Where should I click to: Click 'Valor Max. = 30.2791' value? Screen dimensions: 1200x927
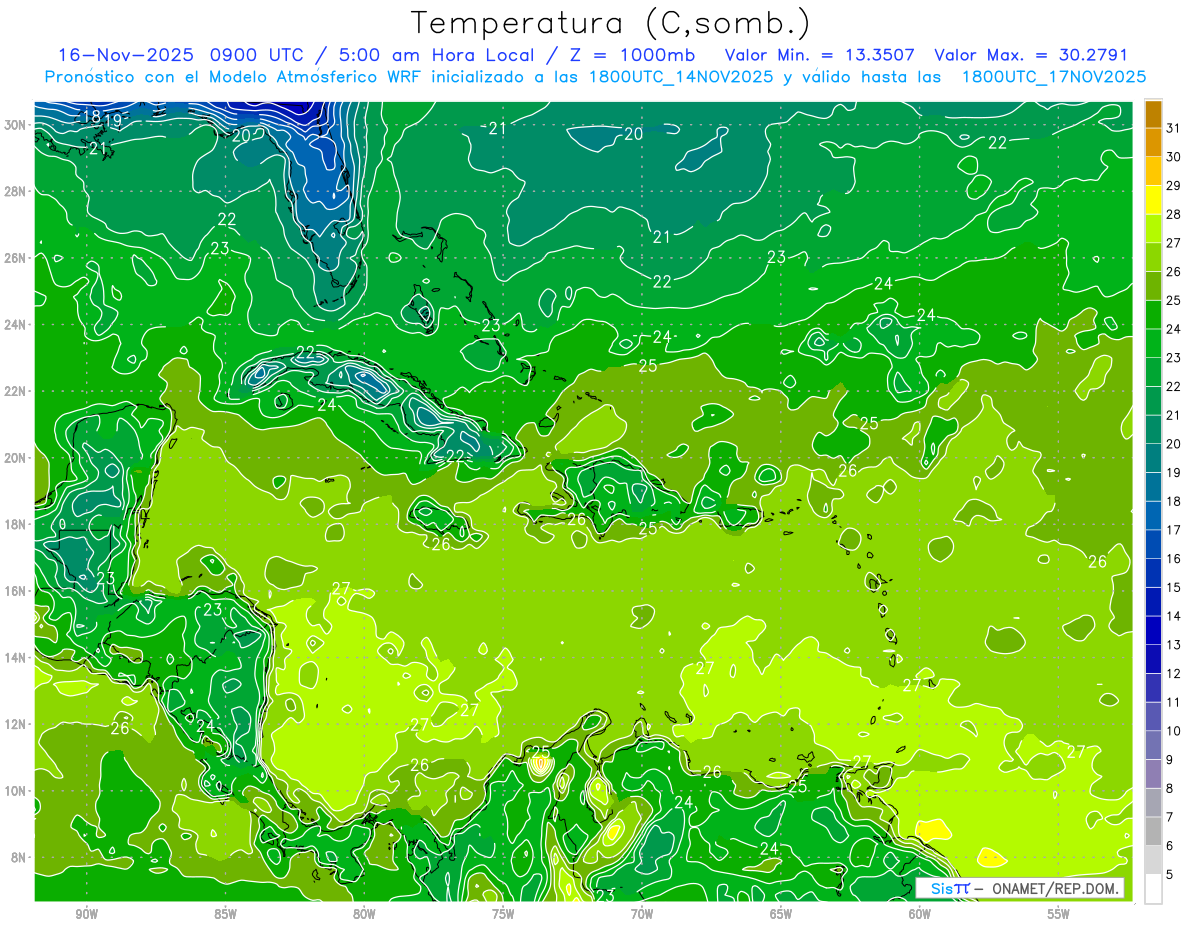tap(1031, 55)
